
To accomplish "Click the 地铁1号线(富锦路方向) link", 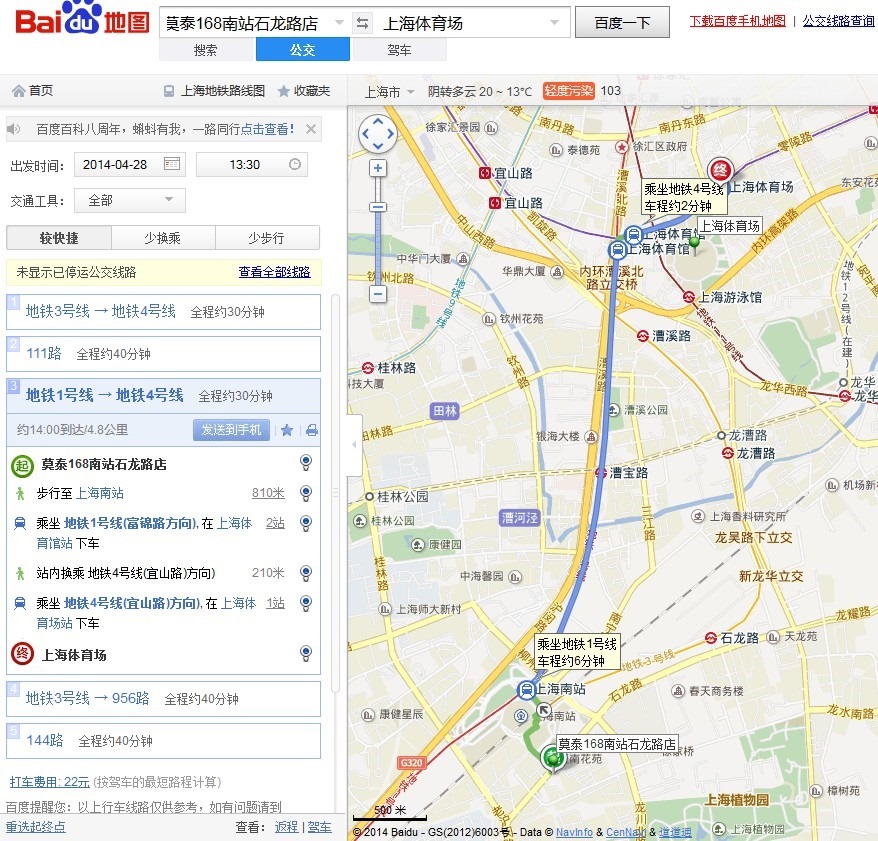I will click(x=130, y=523).
